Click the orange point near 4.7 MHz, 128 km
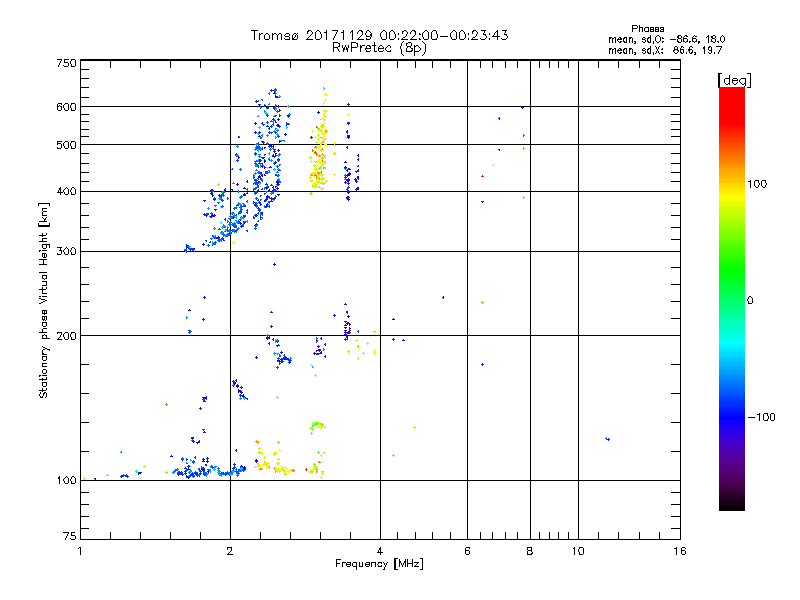The height and width of the screenshot is (600, 800). tap(414, 428)
